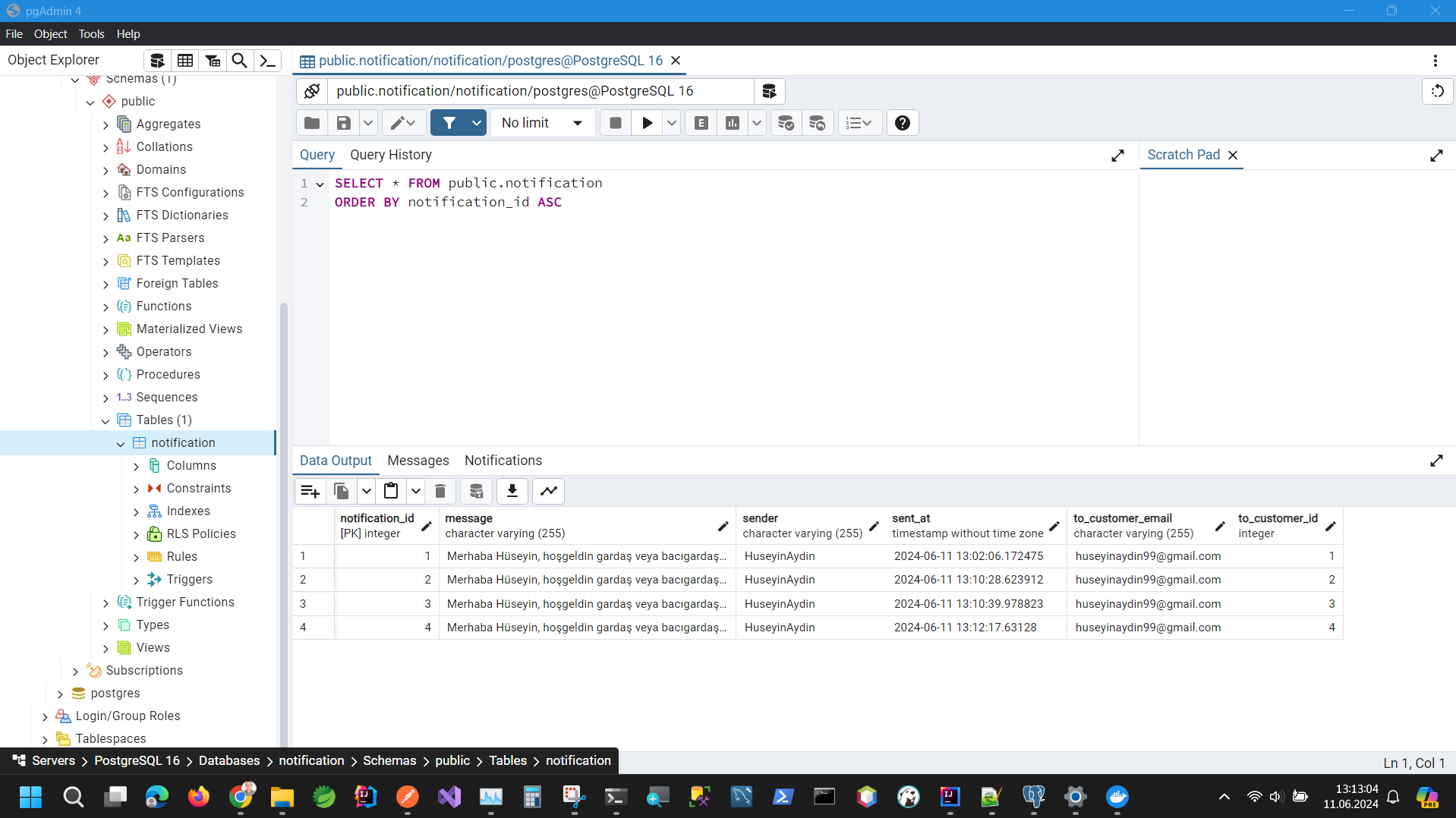Click the Stop query square button
This screenshot has width=1456, height=818.
[x=616, y=123]
